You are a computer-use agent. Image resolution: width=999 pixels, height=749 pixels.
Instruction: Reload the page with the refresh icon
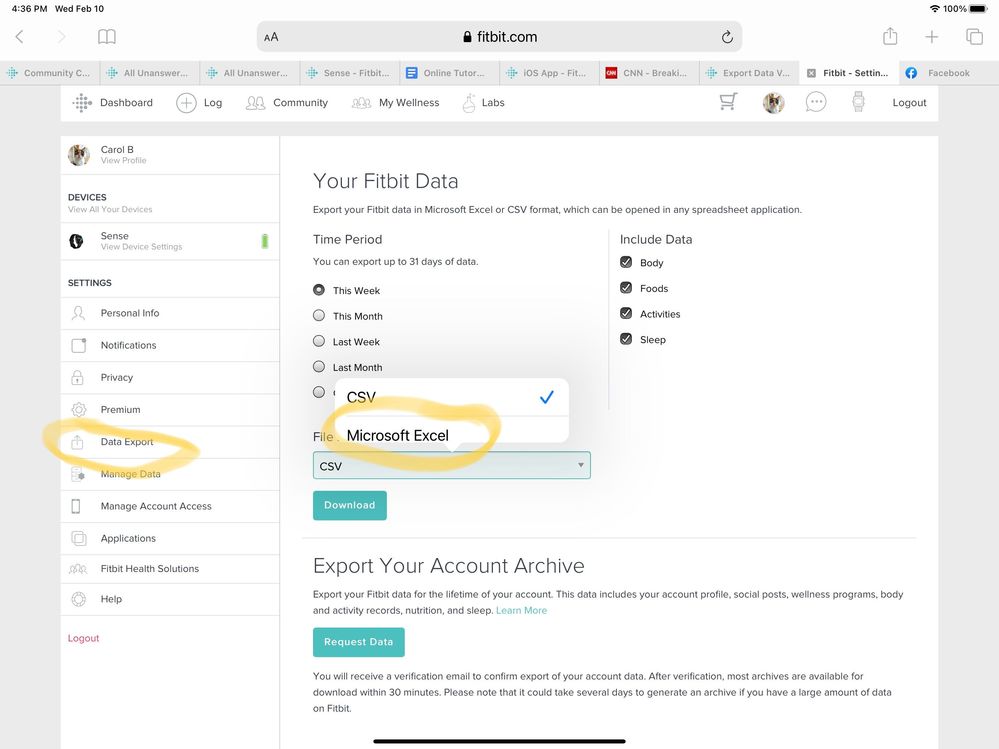coord(727,37)
